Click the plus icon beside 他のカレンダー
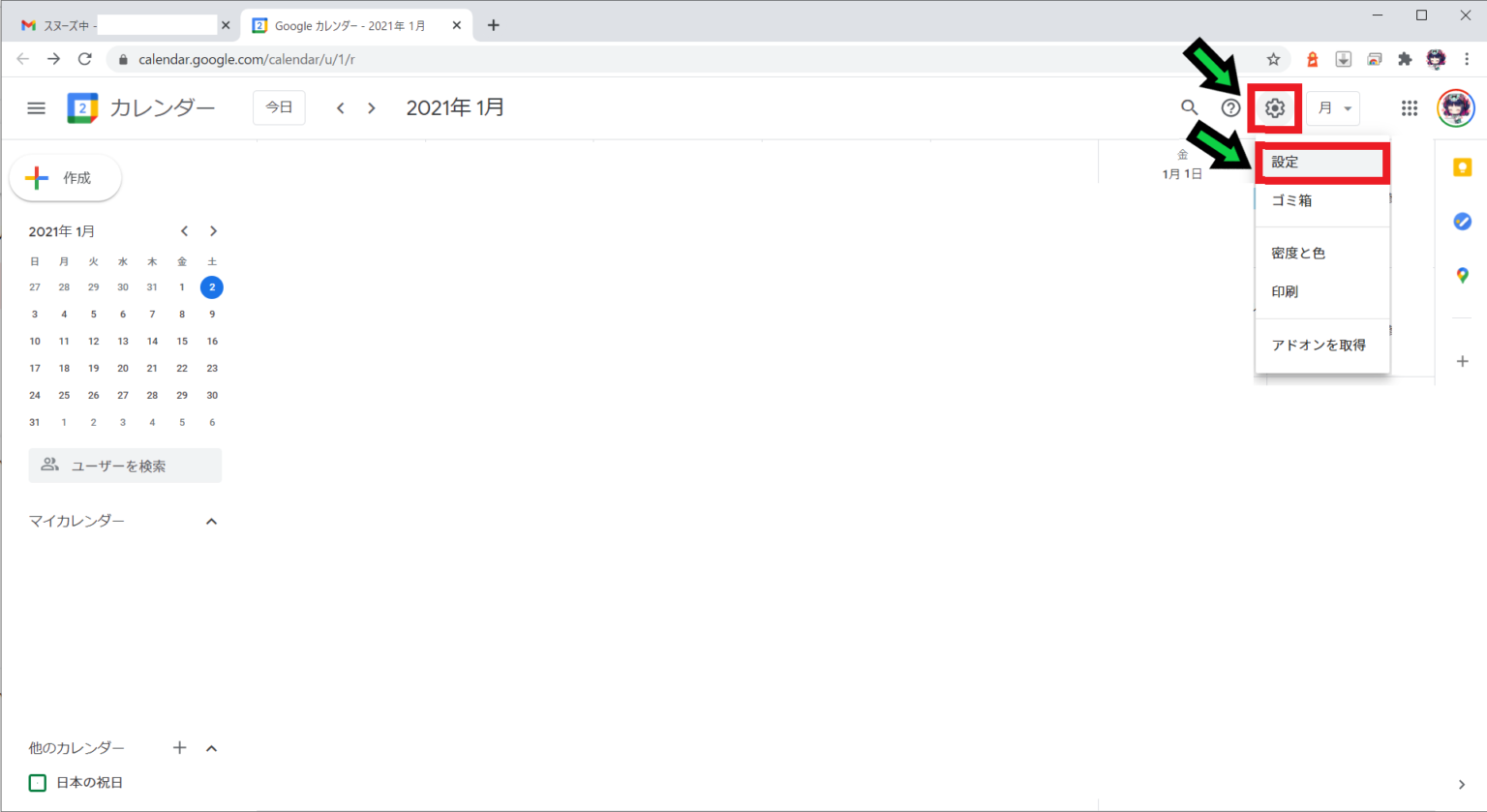Image resolution: width=1487 pixels, height=812 pixels. point(179,747)
